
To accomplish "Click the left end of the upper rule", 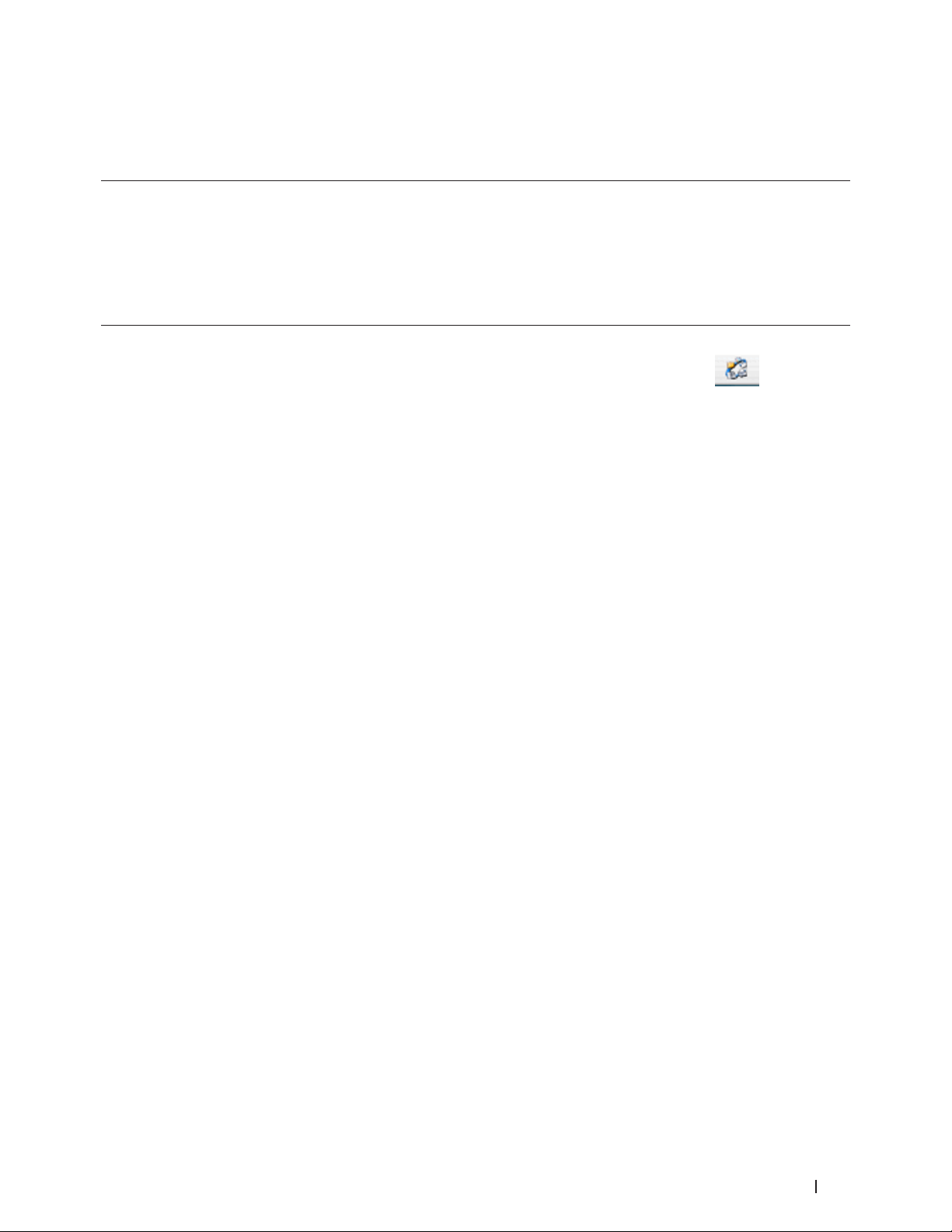I will coord(105,181).
